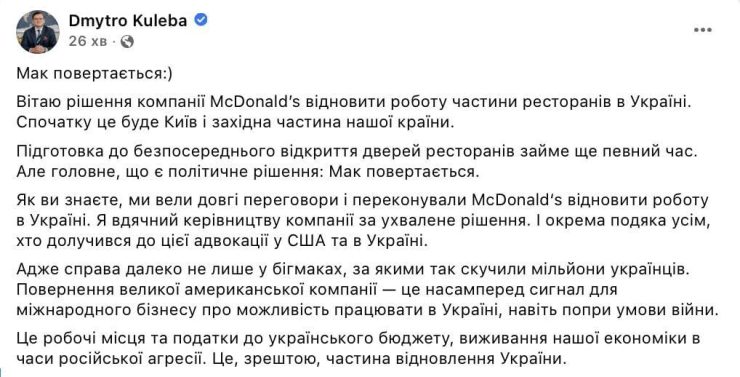Click the last line "часи російської агресії"
This screenshot has height=377, width=740.
click(x=290, y=359)
